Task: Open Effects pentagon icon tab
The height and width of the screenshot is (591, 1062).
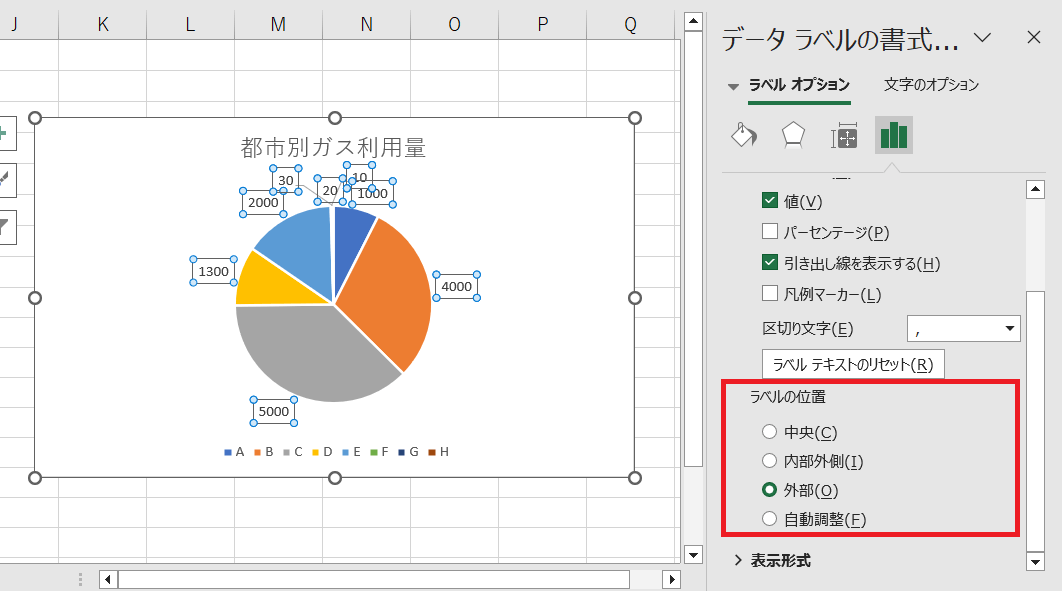Action: coord(793,135)
